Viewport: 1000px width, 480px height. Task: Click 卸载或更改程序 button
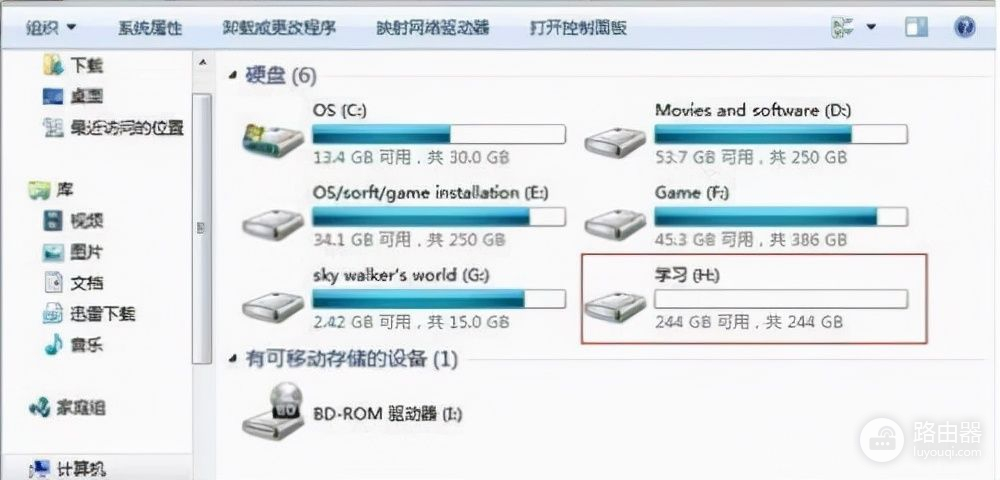pos(279,28)
